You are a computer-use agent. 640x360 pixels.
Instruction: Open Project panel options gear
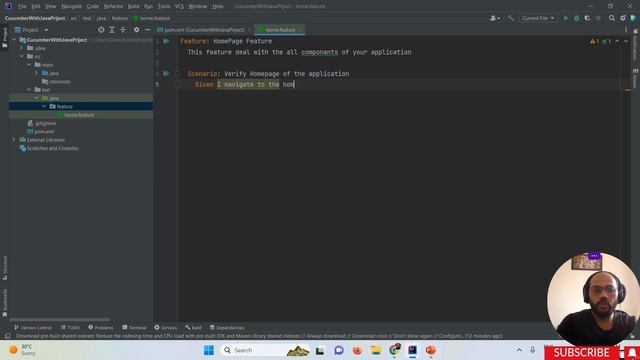(136, 30)
